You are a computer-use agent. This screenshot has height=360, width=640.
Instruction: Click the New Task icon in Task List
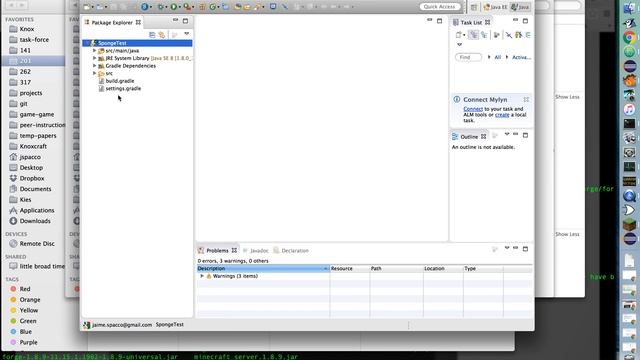[x=458, y=35]
